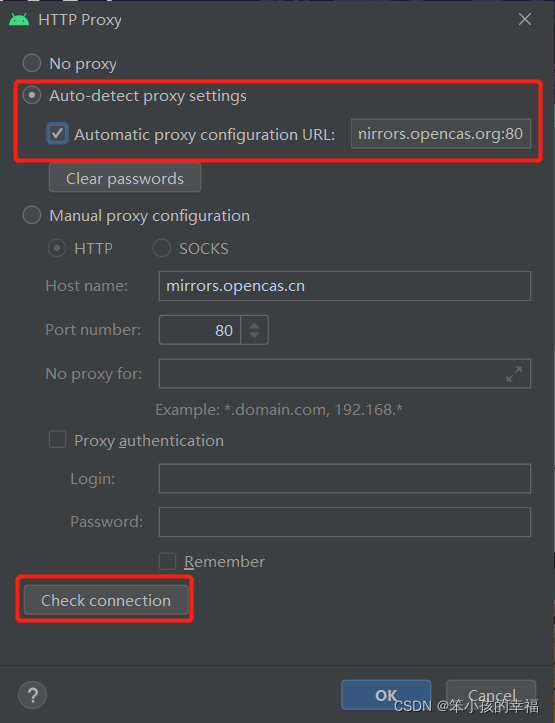
Task: Uncheck Automatic proxy configuration URL checkbox
Action: tap(58, 134)
